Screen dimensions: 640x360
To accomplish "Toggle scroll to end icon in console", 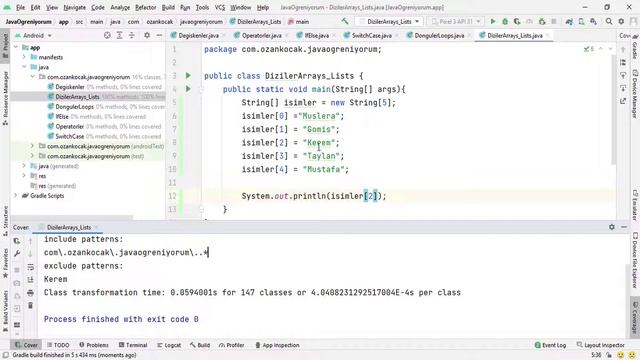I will click(x=31, y=280).
